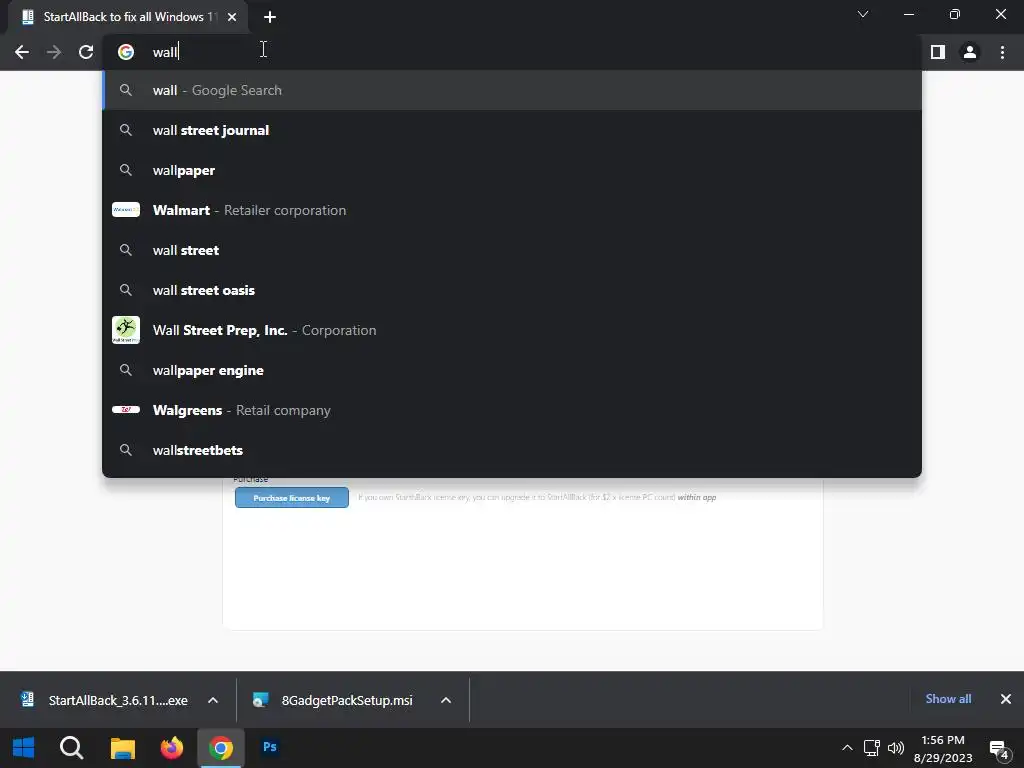The image size is (1024, 768).
Task: Expand options for 8GadgetPackSetup.msi download
Action: [x=446, y=700]
